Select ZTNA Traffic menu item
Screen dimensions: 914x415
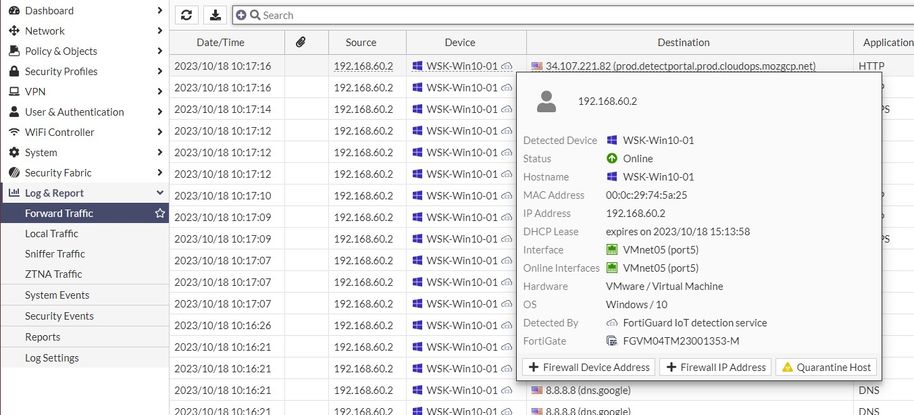pyautogui.click(x=53, y=274)
